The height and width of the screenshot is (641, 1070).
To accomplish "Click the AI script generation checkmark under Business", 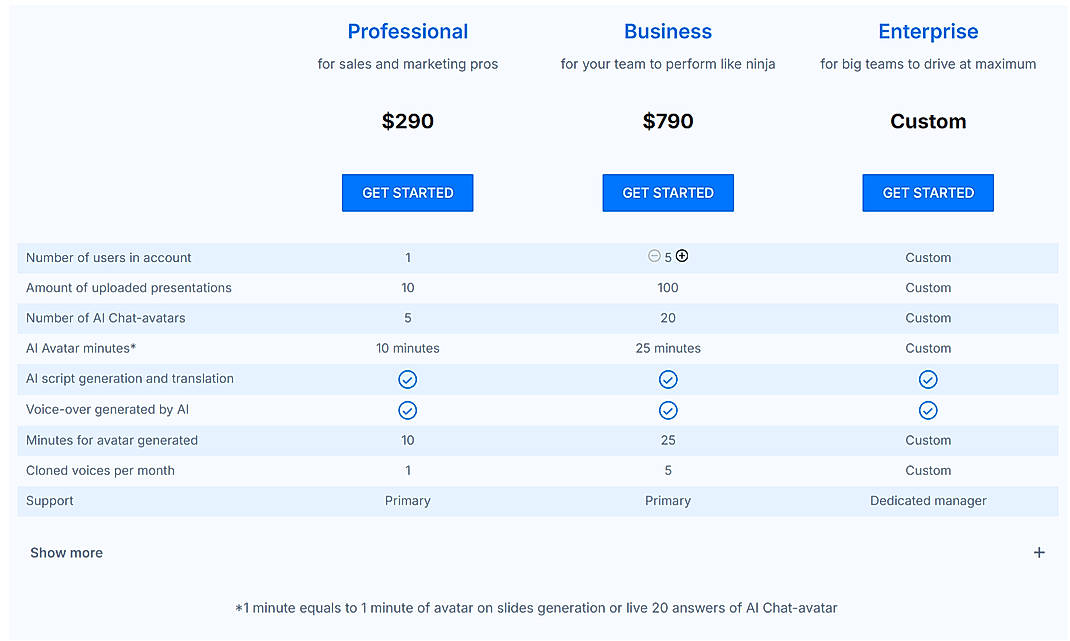I will click(668, 379).
